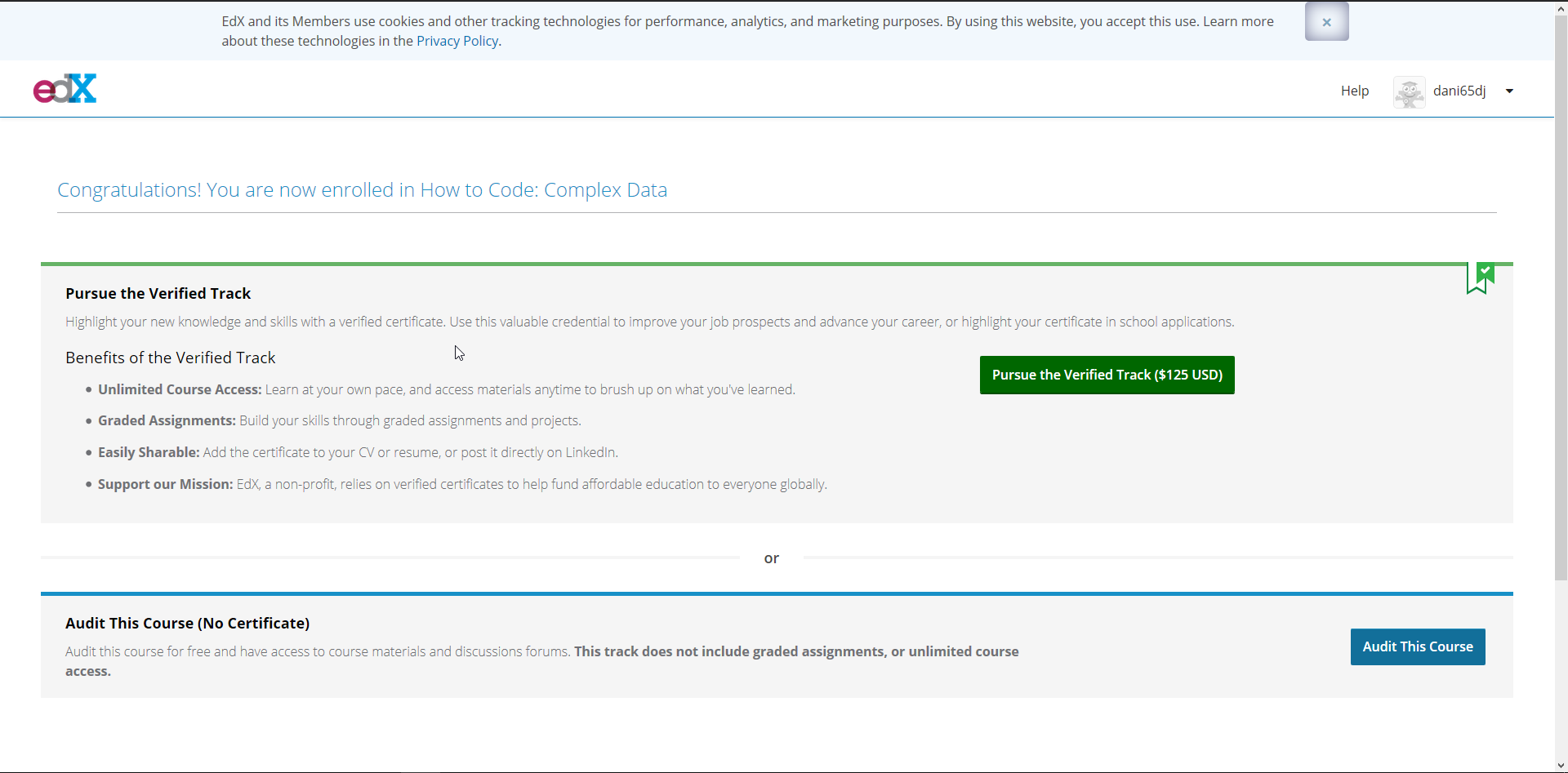Click the Help navigation item
1568x773 pixels.
point(1354,91)
